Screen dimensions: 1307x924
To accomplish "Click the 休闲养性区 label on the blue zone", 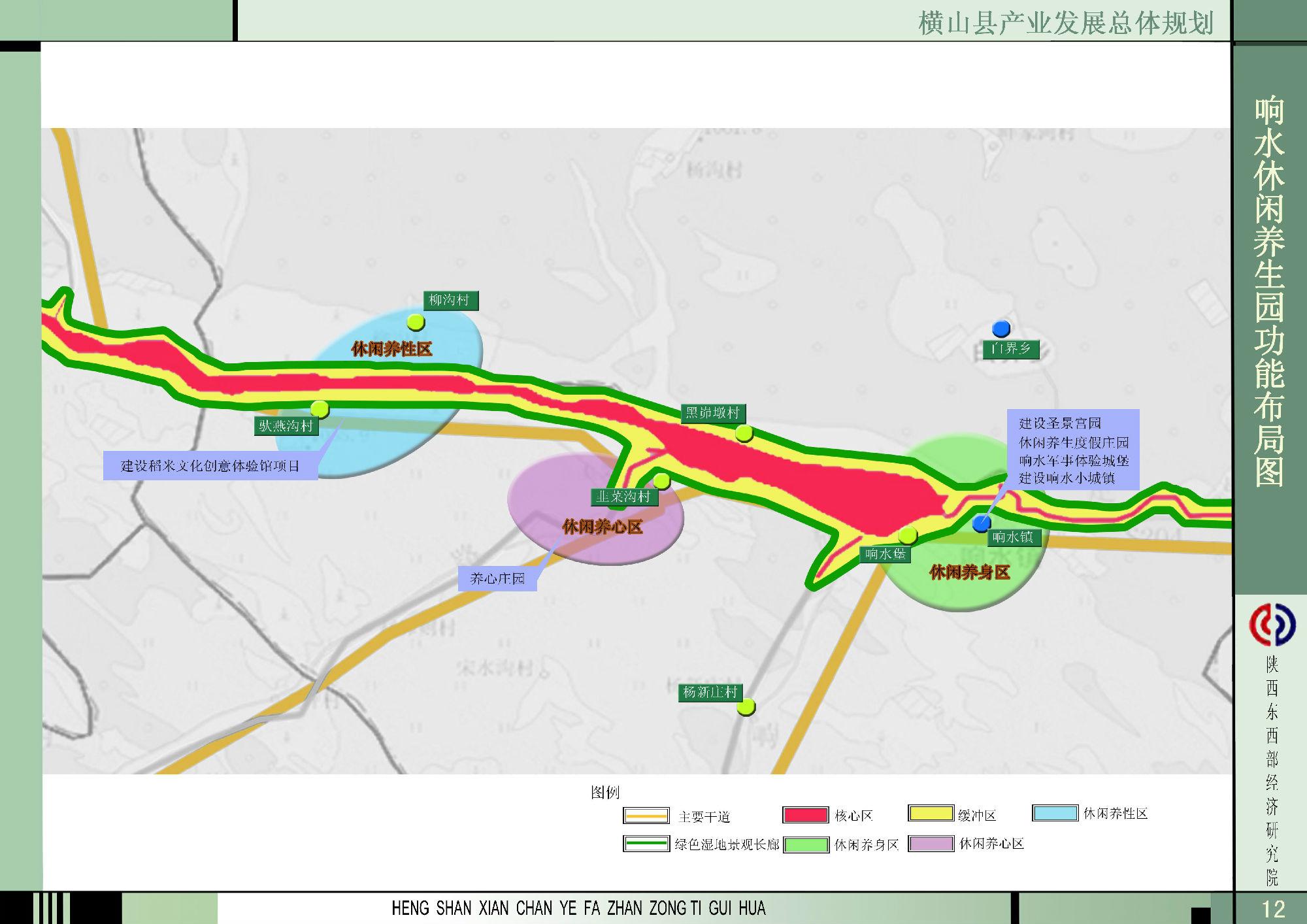I will (391, 350).
